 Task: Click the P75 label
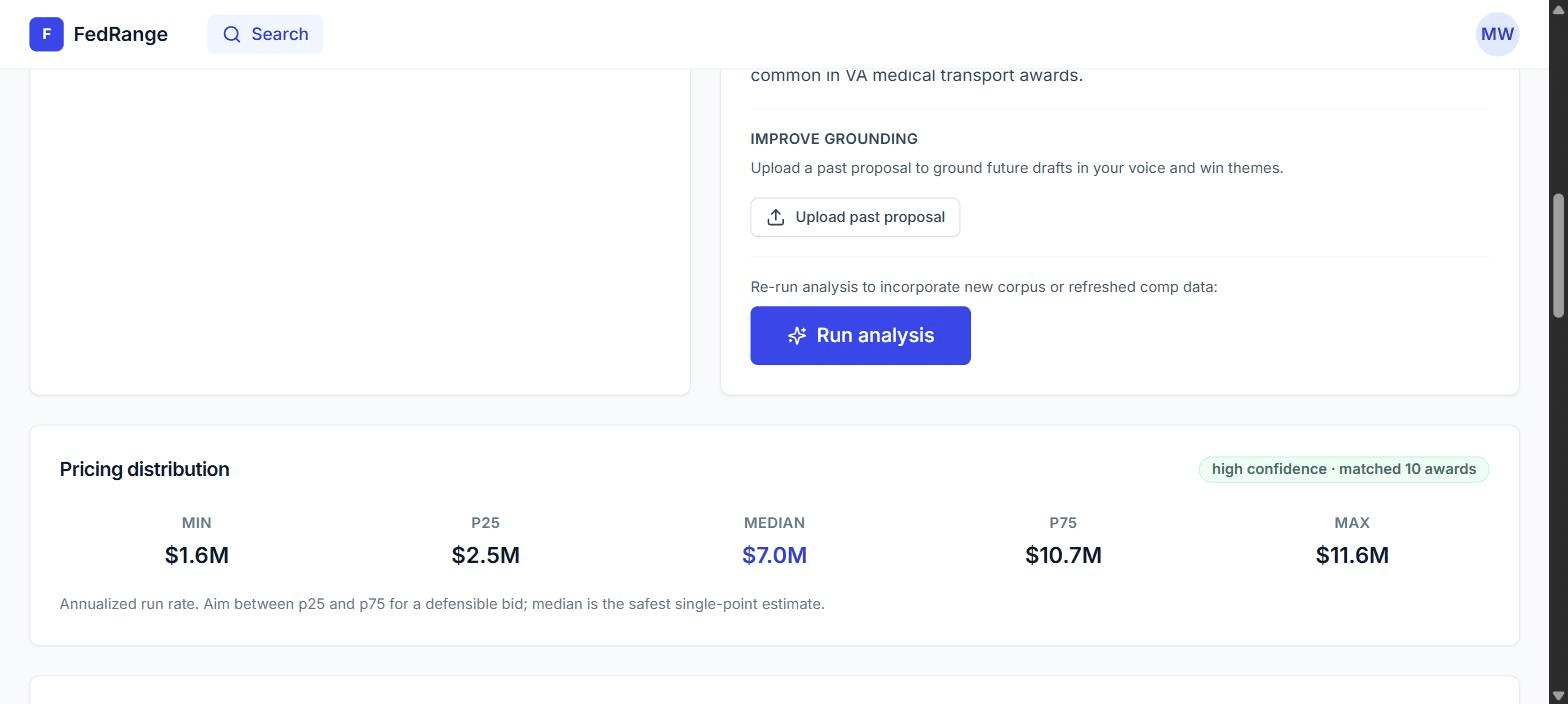1063,523
